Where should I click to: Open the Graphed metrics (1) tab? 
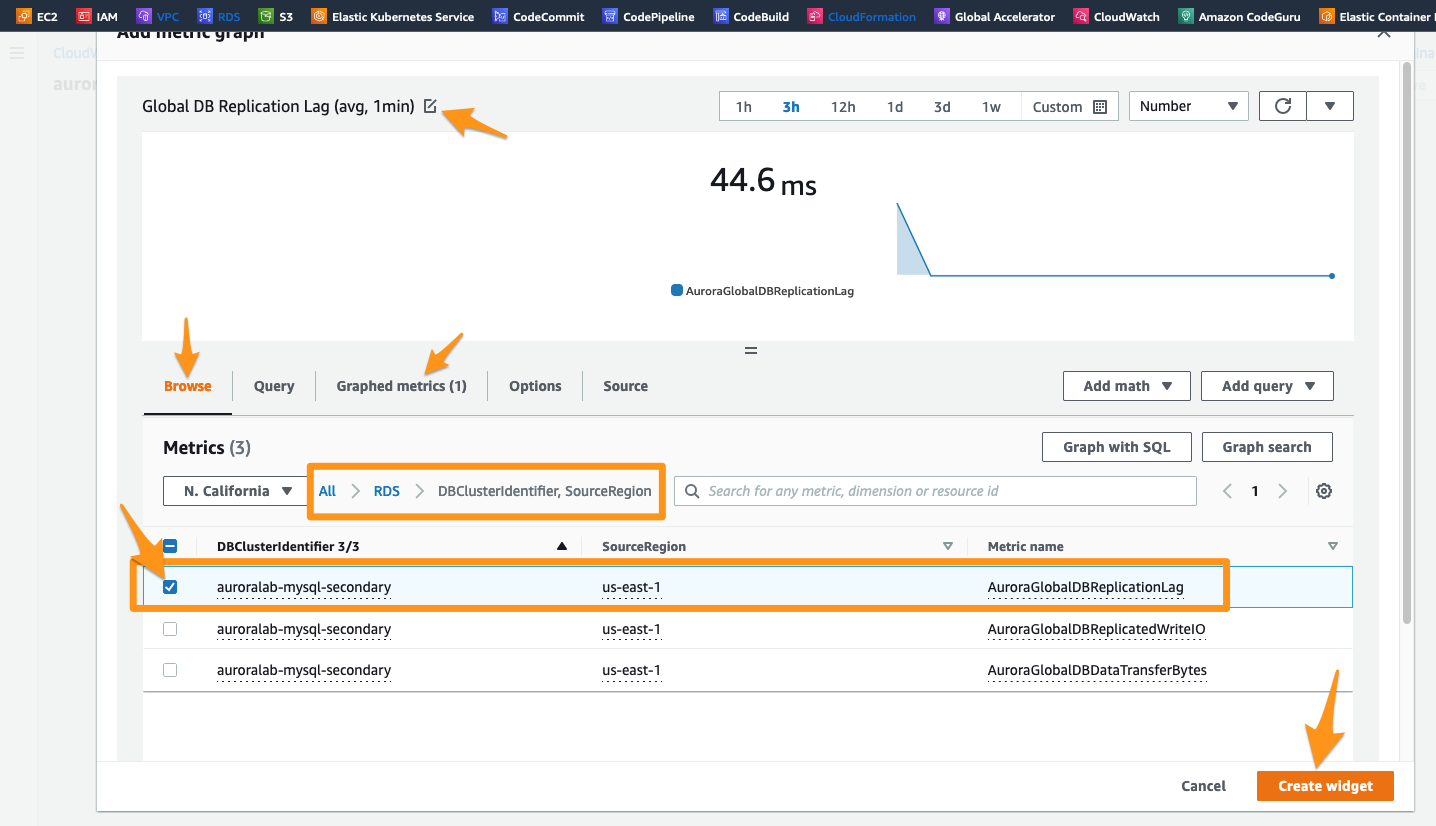click(401, 386)
